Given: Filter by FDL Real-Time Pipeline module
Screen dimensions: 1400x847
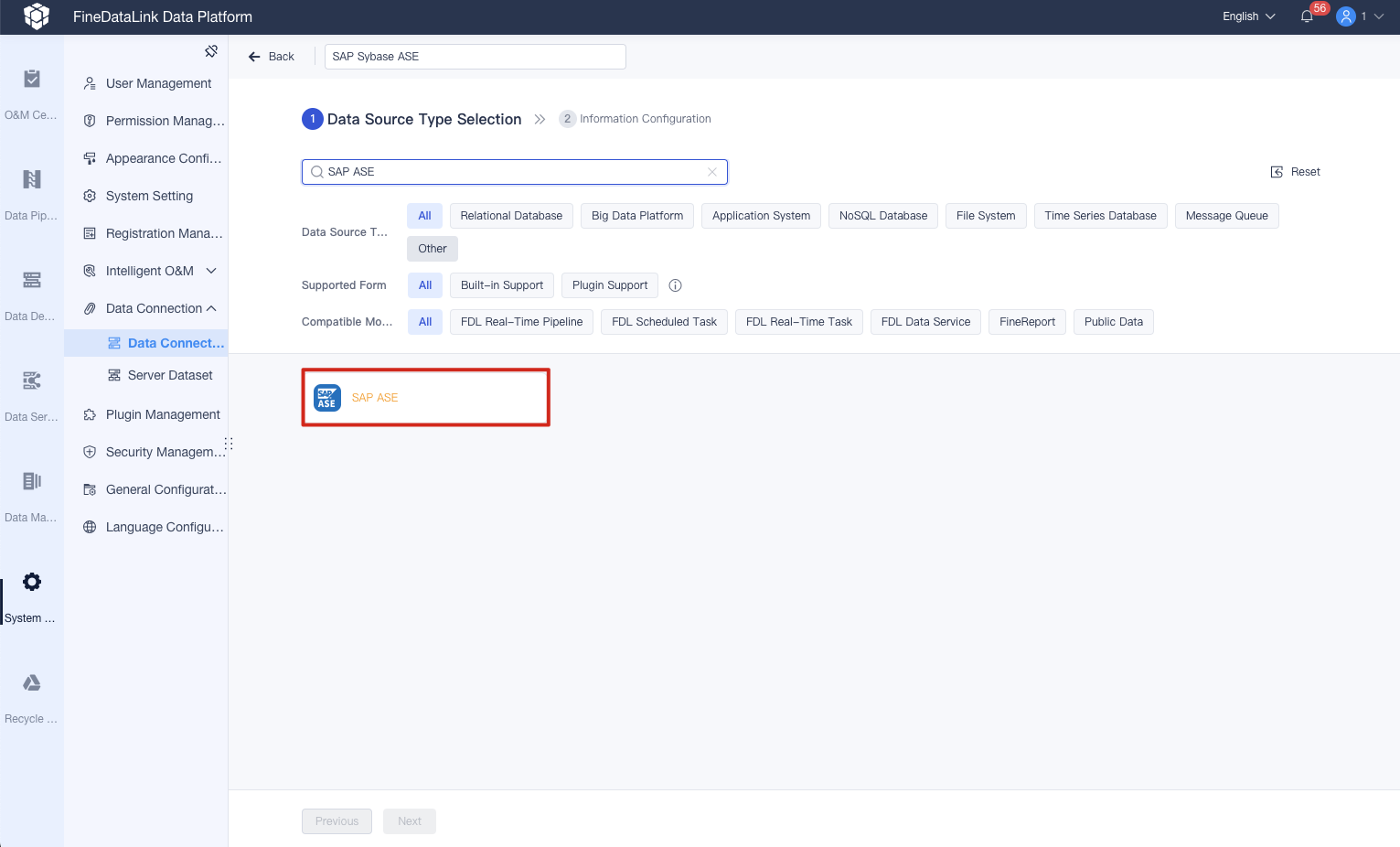Looking at the screenshot, I should [521, 322].
